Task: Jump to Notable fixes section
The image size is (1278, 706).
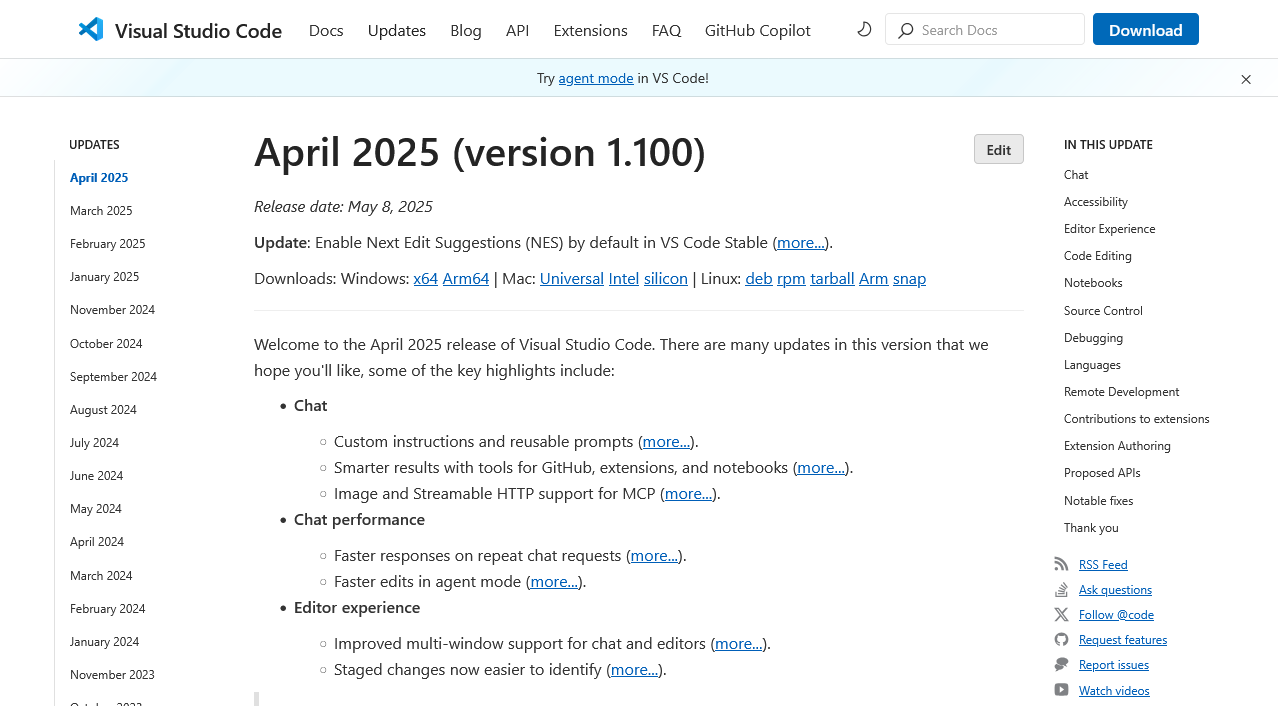Action: 1099,501
